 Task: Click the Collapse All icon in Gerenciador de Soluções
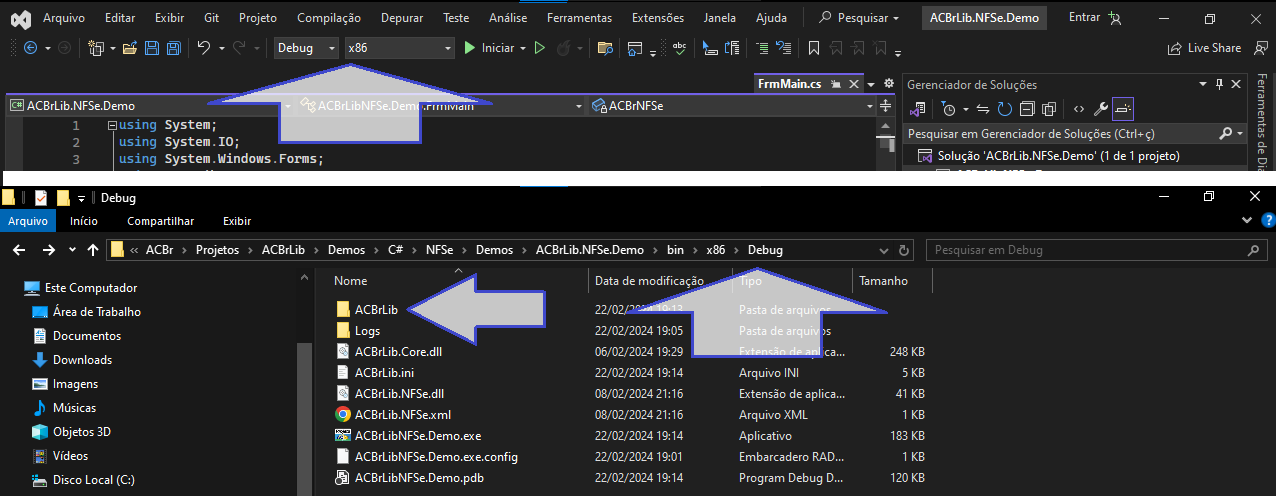coord(1026,109)
